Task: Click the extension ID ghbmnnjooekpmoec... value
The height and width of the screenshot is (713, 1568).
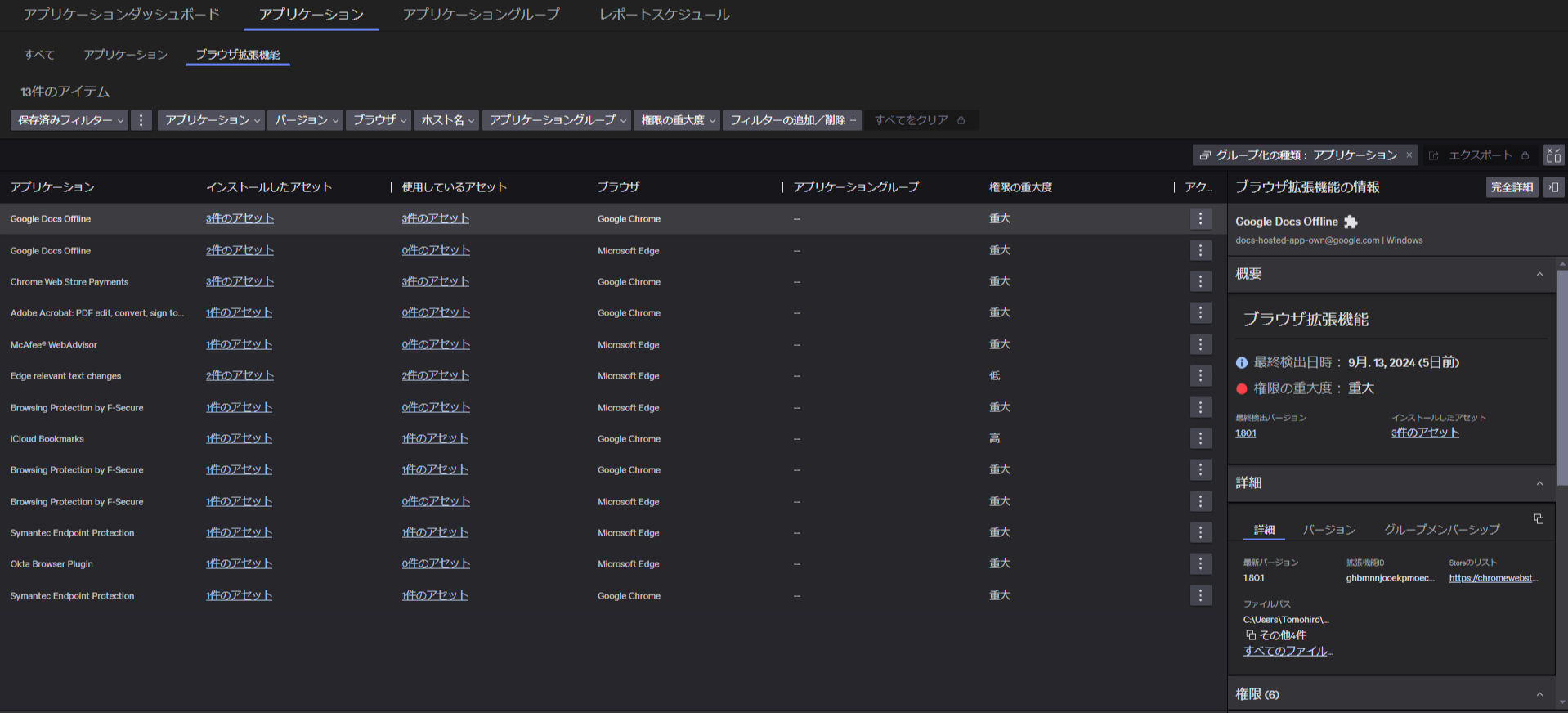Action: 1390,578
